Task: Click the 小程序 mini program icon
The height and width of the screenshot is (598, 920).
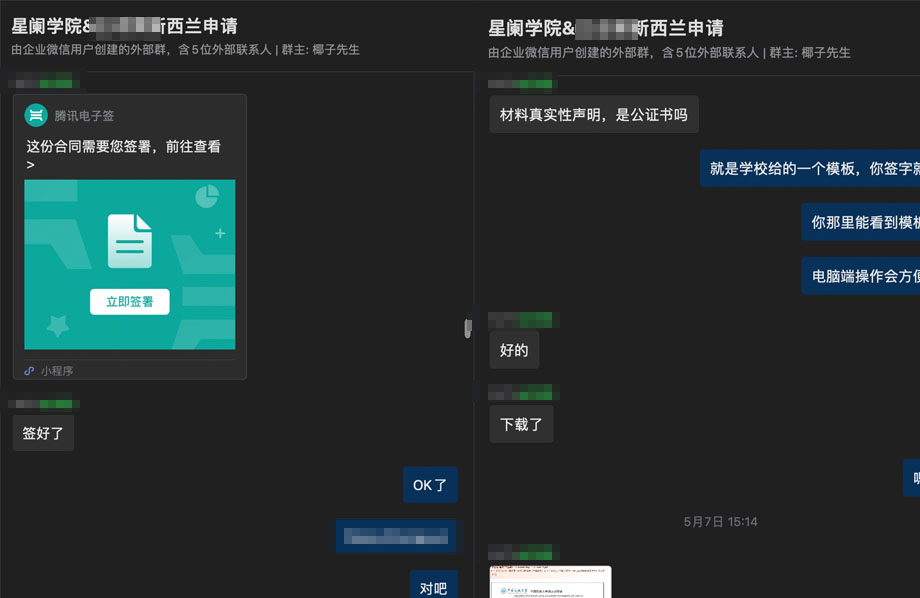Action: point(30,370)
